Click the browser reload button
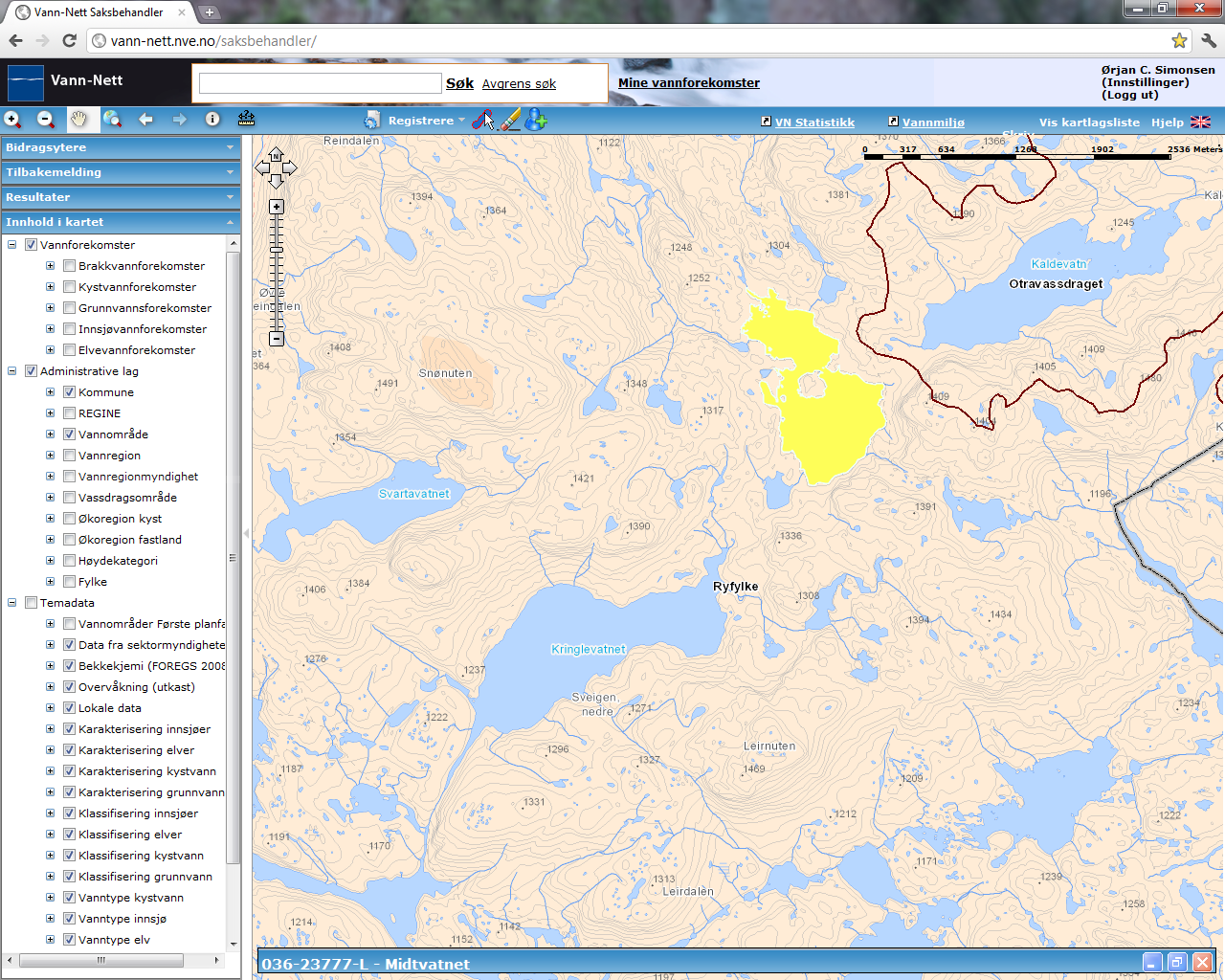This screenshot has width=1225, height=980. click(x=69, y=40)
